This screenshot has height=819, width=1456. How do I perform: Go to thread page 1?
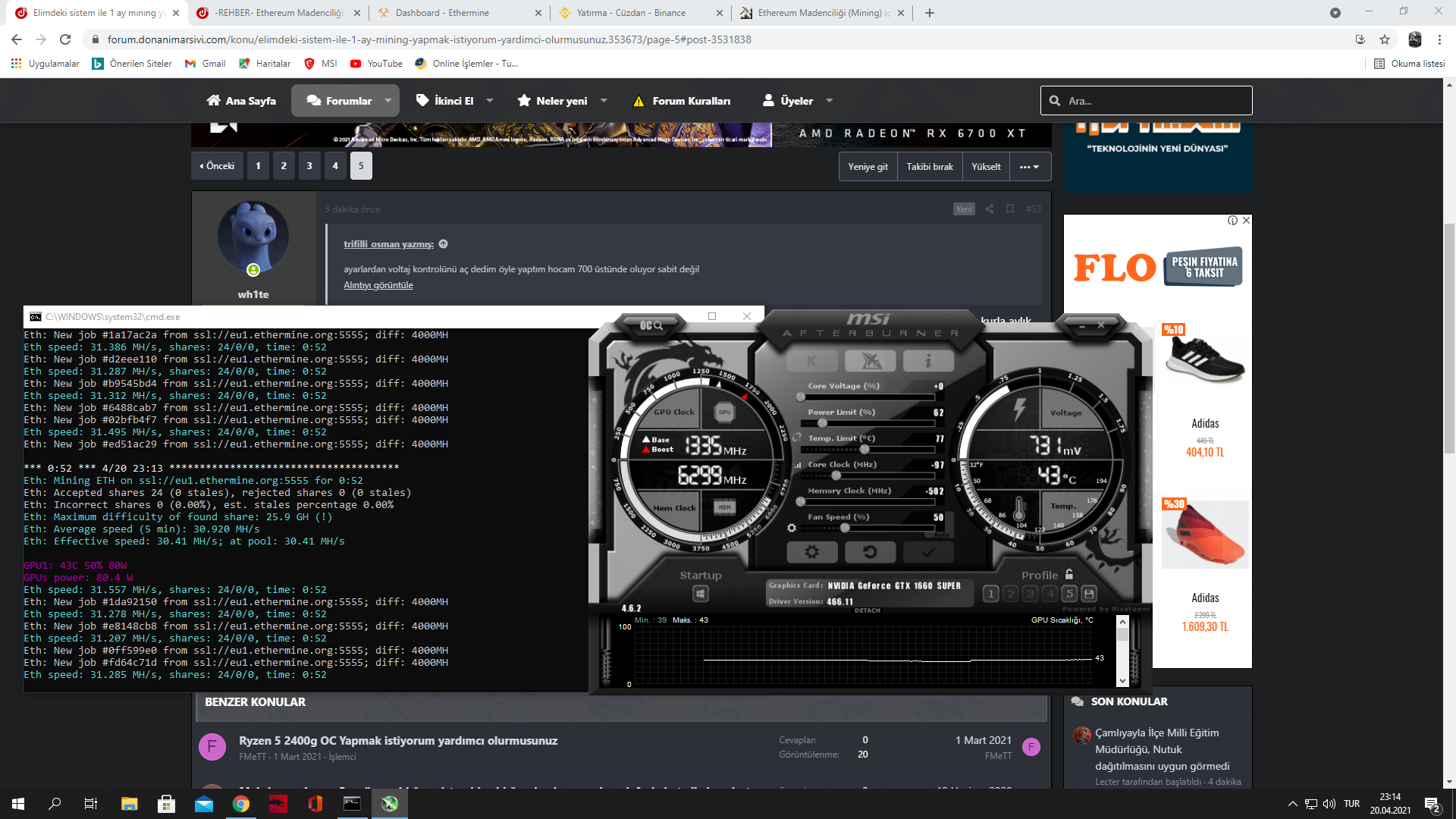coord(258,166)
